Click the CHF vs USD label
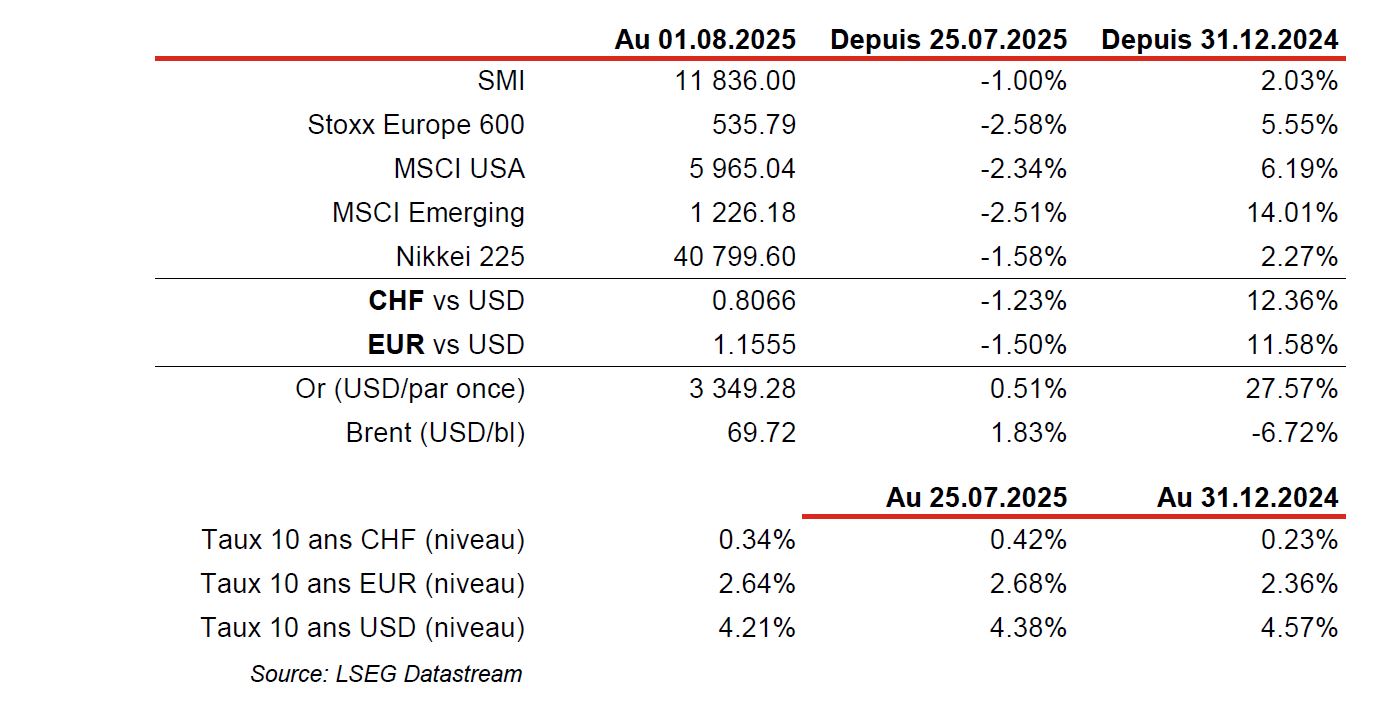Screen dimensions: 1394x707 click(x=446, y=301)
